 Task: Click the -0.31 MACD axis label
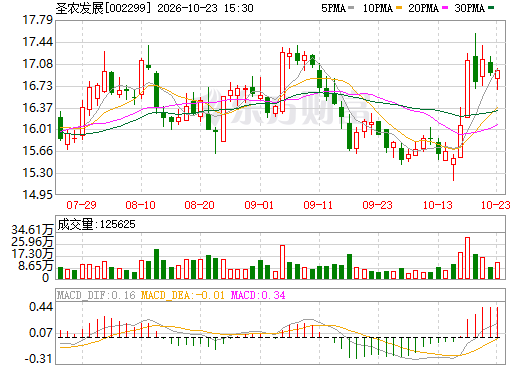[x=39, y=359]
